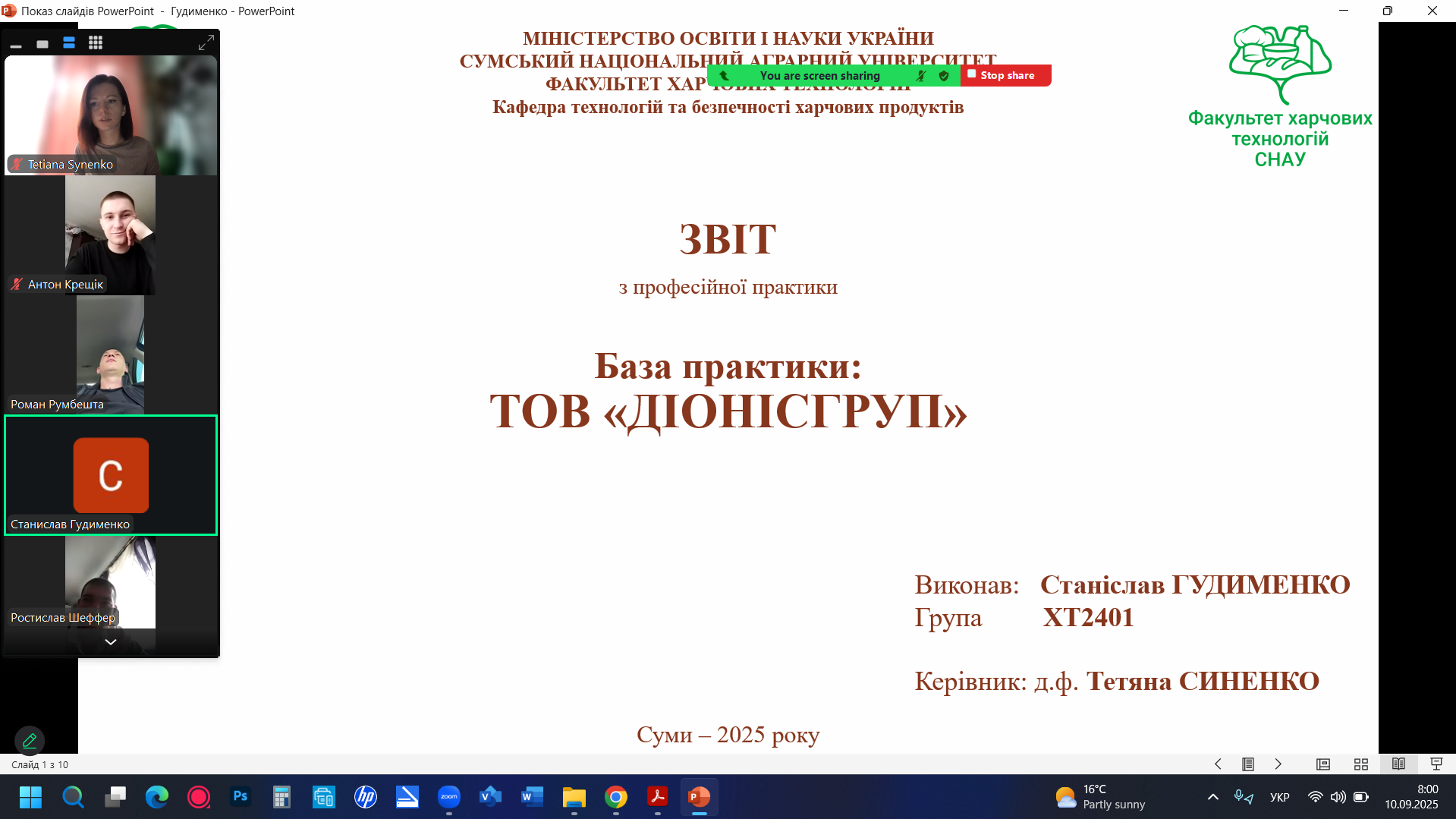Open File Explorer from taskbar
Screen dimensions: 1456x819
[x=574, y=797]
